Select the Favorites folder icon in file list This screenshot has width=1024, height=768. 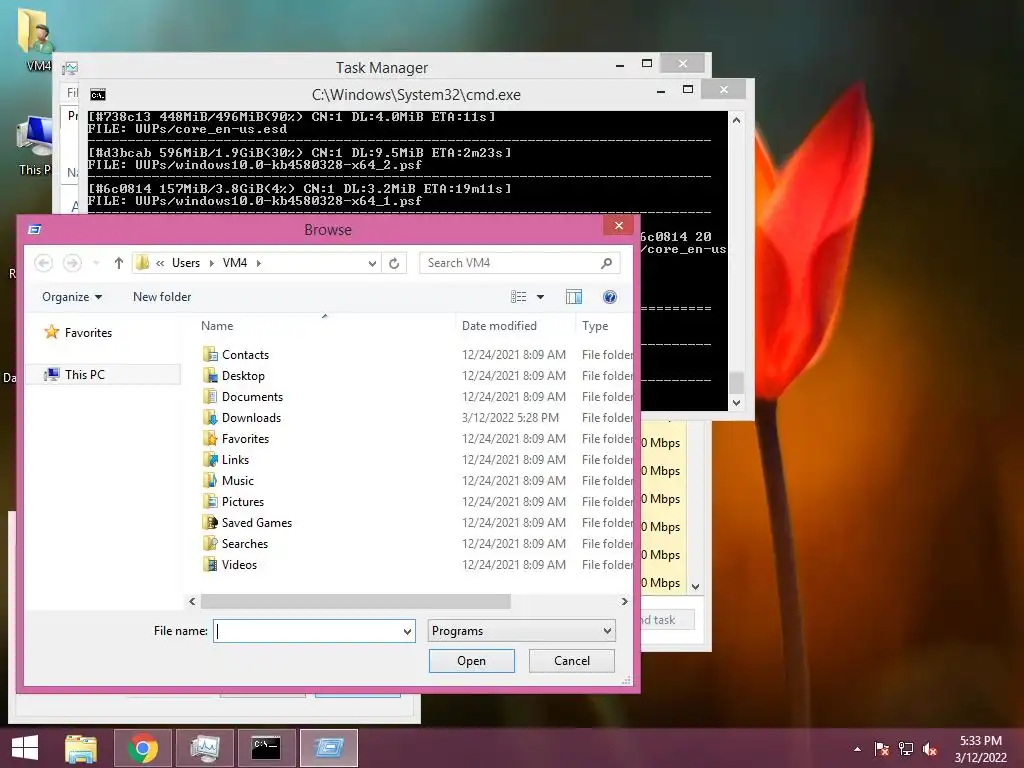pos(210,438)
